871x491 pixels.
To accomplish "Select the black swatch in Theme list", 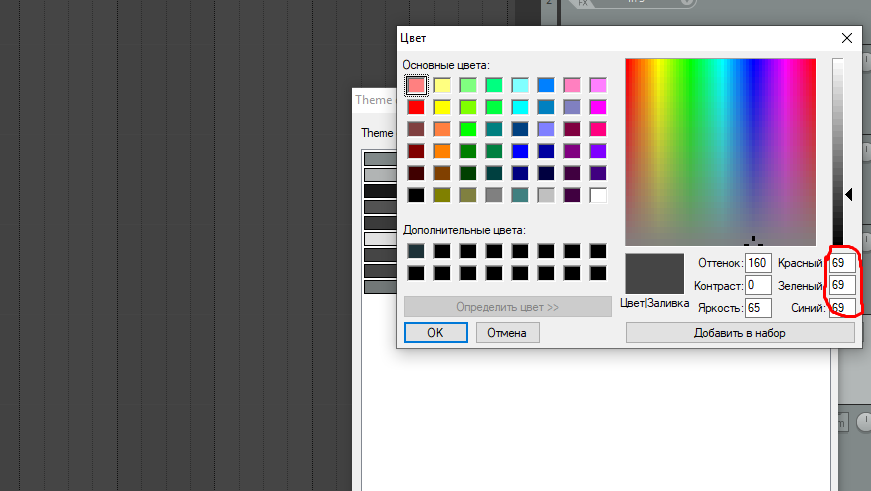I will point(381,191).
